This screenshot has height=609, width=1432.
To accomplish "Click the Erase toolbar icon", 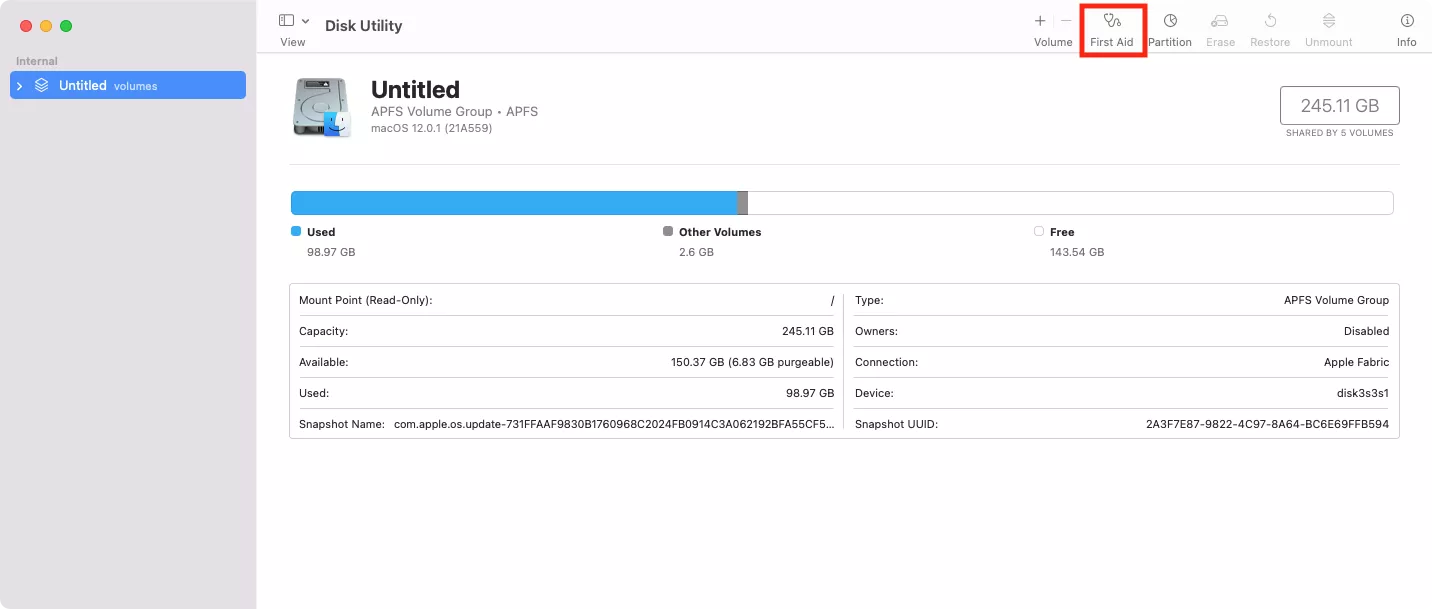I will [1220, 21].
